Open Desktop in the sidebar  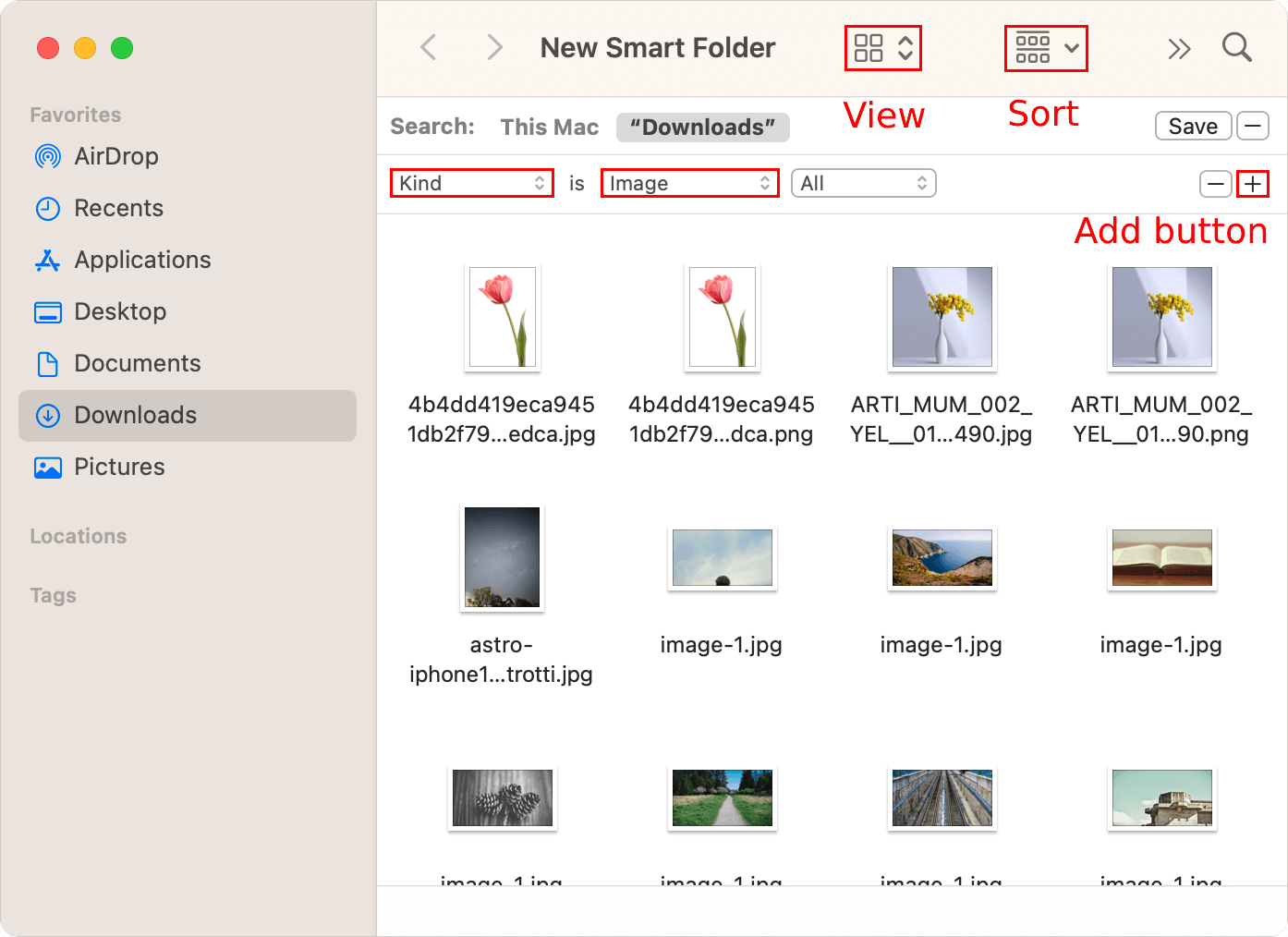[188, 311]
